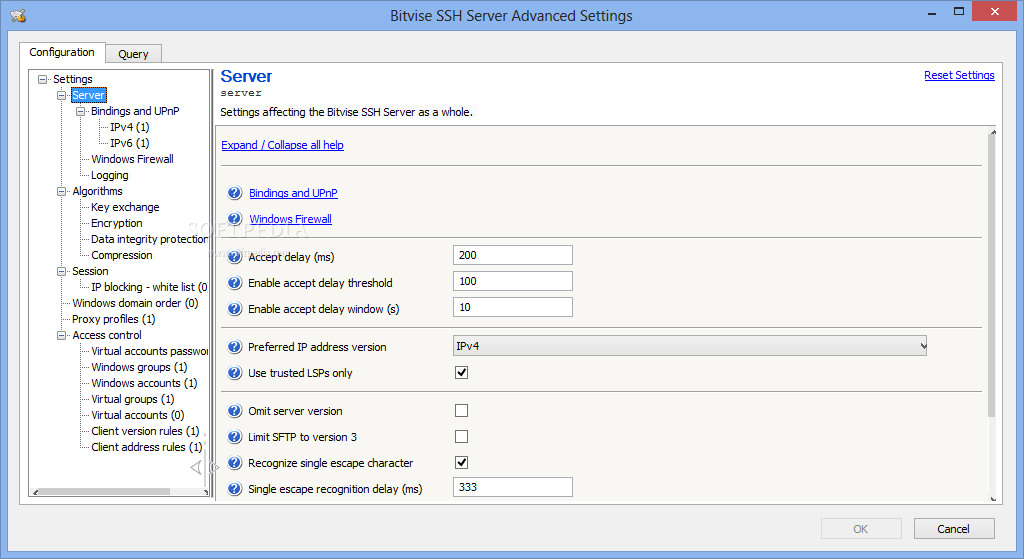Show help for Recognize single escape character
This screenshot has width=1024, height=559.
tap(234, 463)
